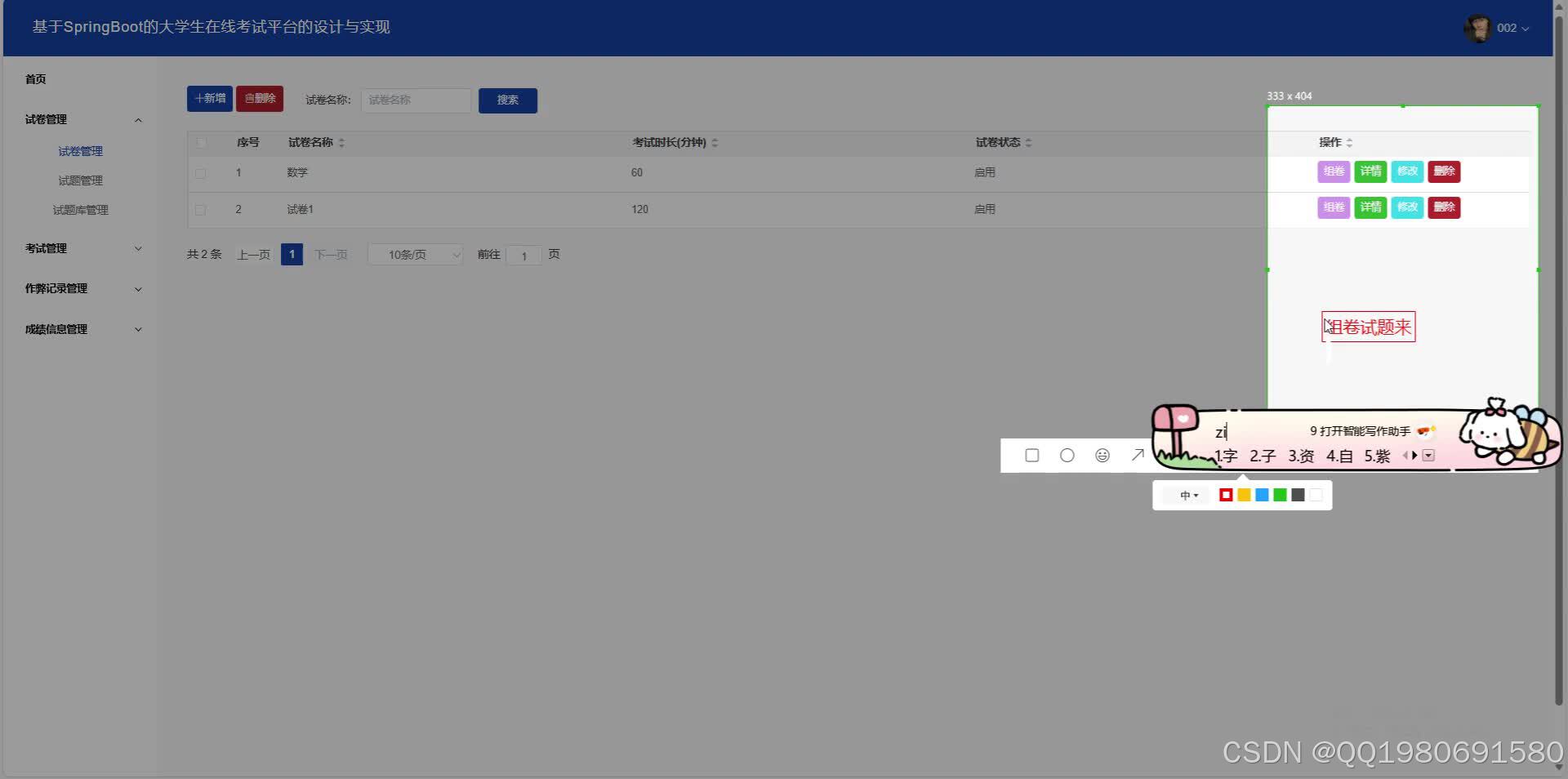Open the 试题库管理 submenu item
Image resolution: width=1568 pixels, height=779 pixels.
[80, 210]
